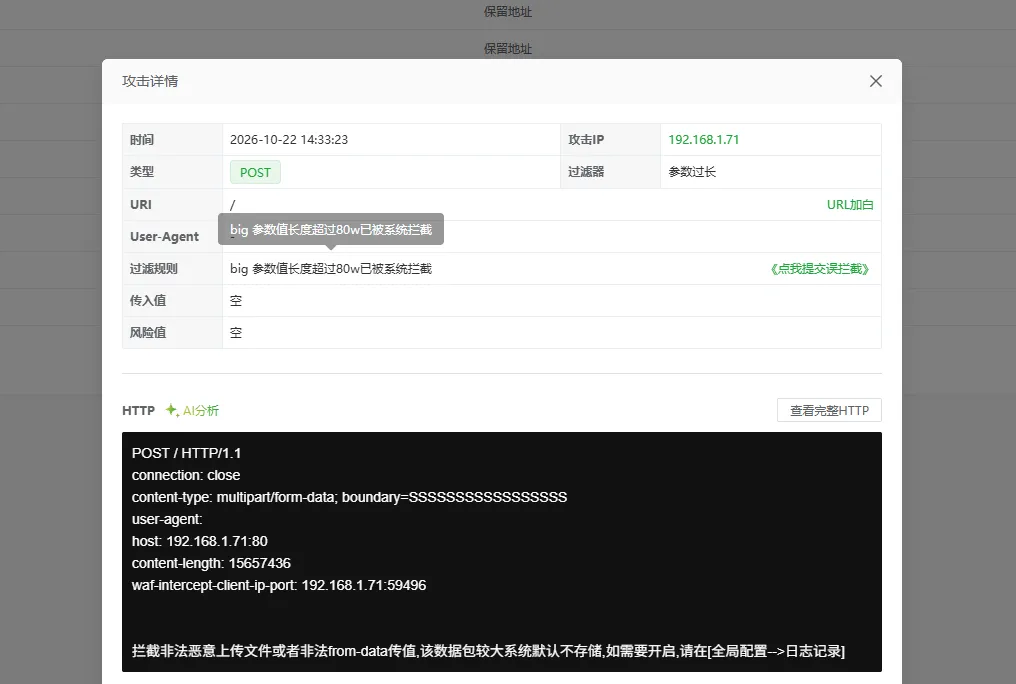Viewport: 1016px width, 684px height.
Task: Click attack IP 192.168.1.71
Action: tap(703, 139)
